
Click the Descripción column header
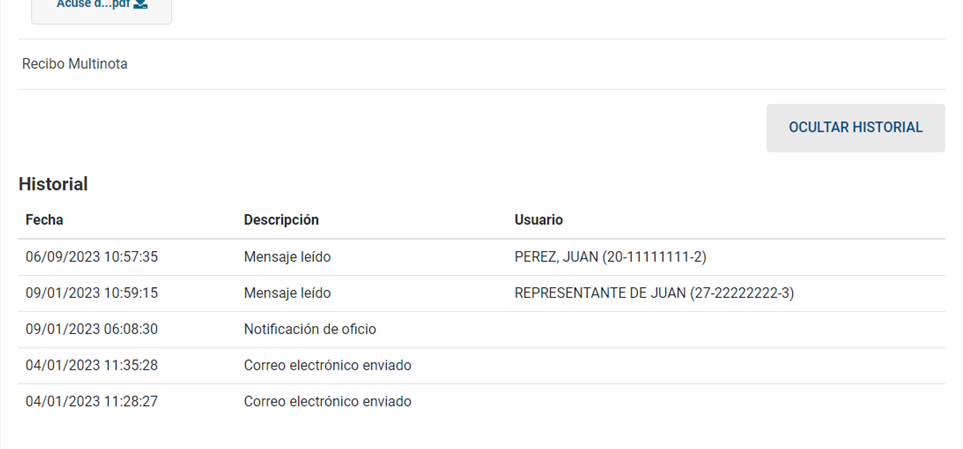(281, 220)
